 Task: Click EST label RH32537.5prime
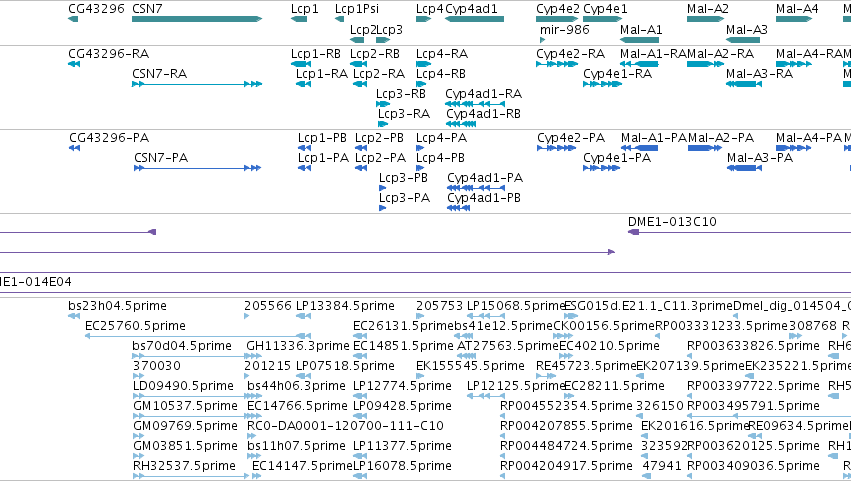pyautogui.click(x=185, y=466)
